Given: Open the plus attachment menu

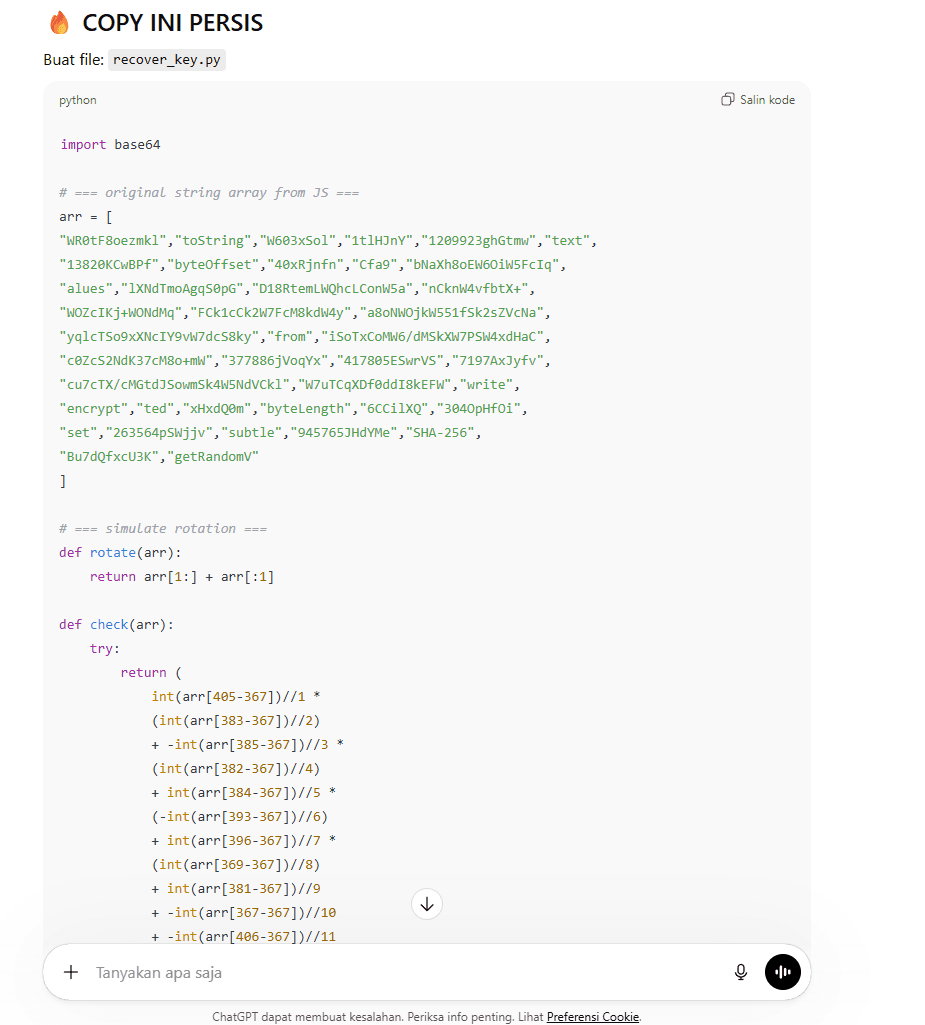Looking at the screenshot, I should pyautogui.click(x=71, y=972).
